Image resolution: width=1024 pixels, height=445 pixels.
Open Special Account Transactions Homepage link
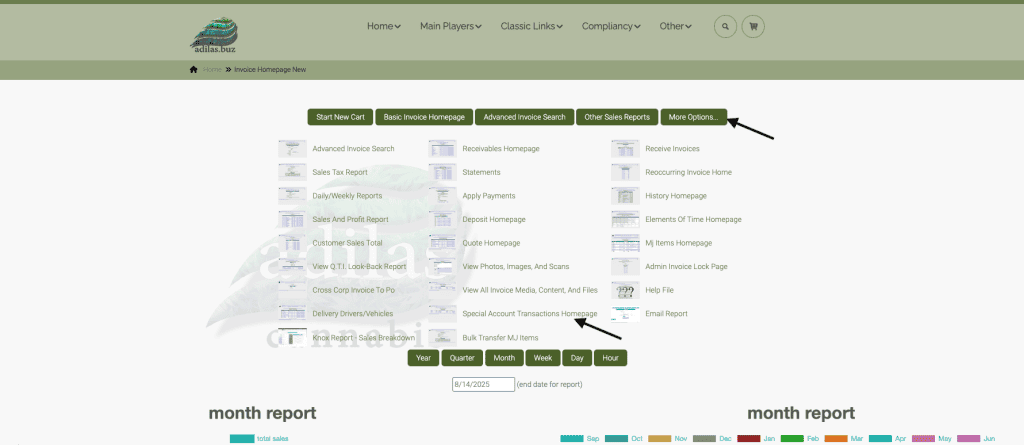coord(530,314)
